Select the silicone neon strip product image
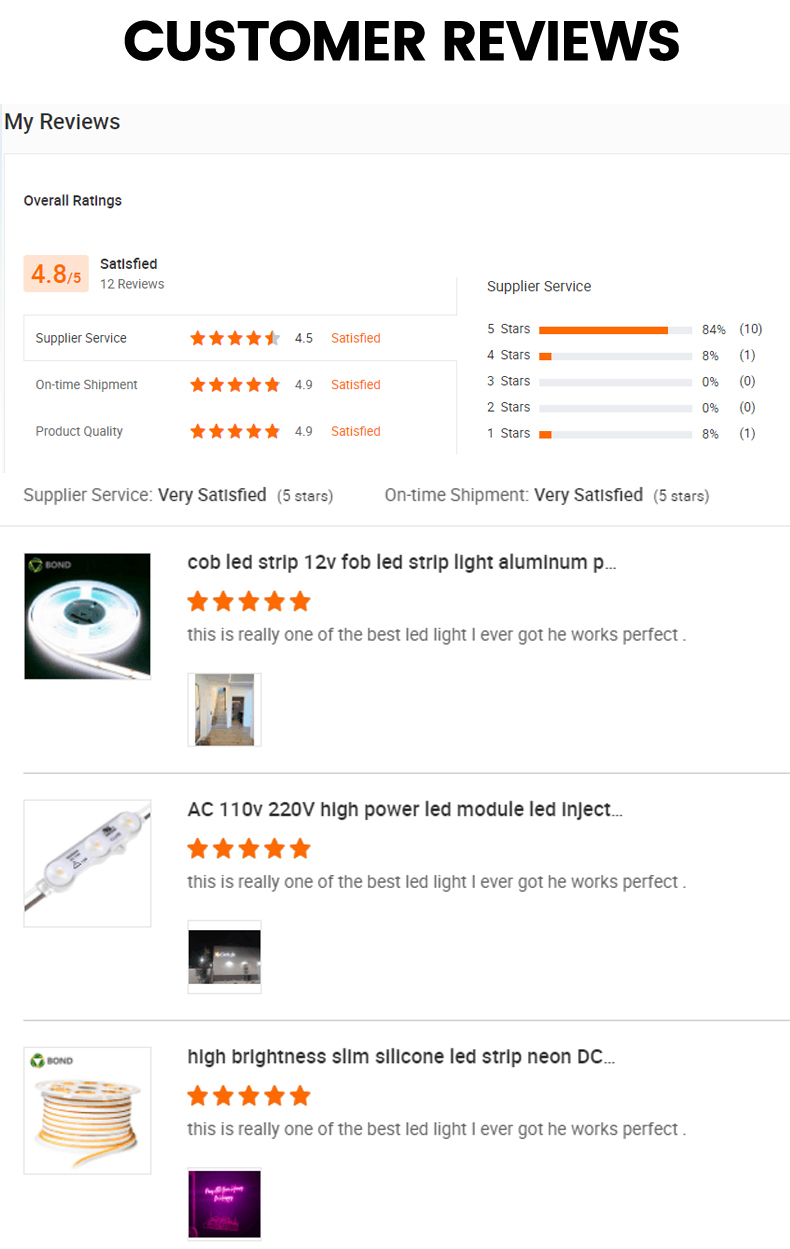 point(87,1110)
